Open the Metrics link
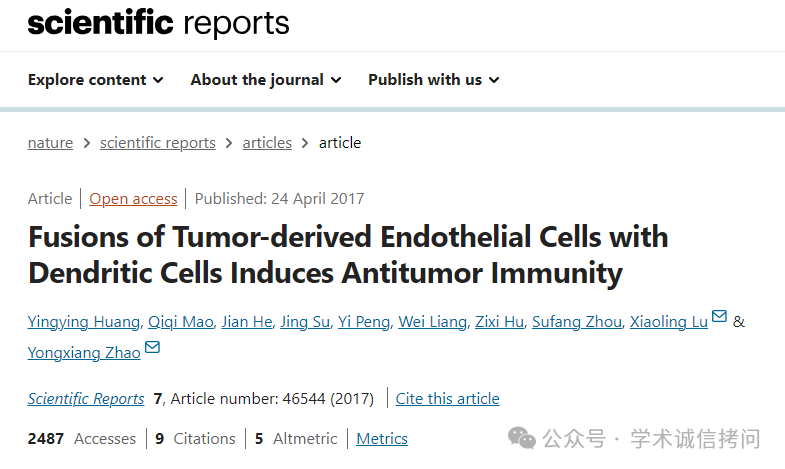The image size is (785, 469). 382,438
